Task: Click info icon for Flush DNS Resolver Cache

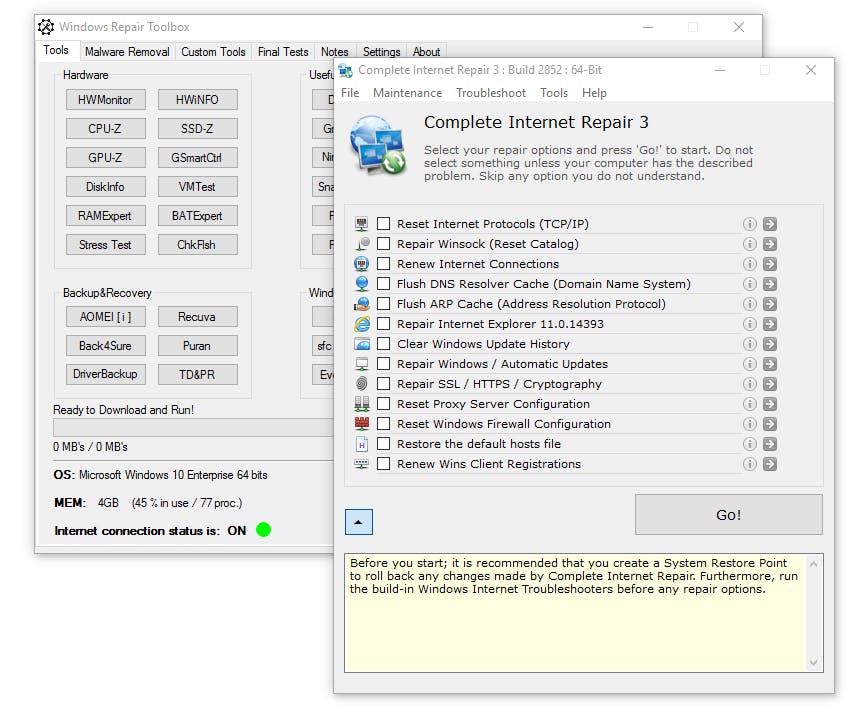Action: (749, 284)
